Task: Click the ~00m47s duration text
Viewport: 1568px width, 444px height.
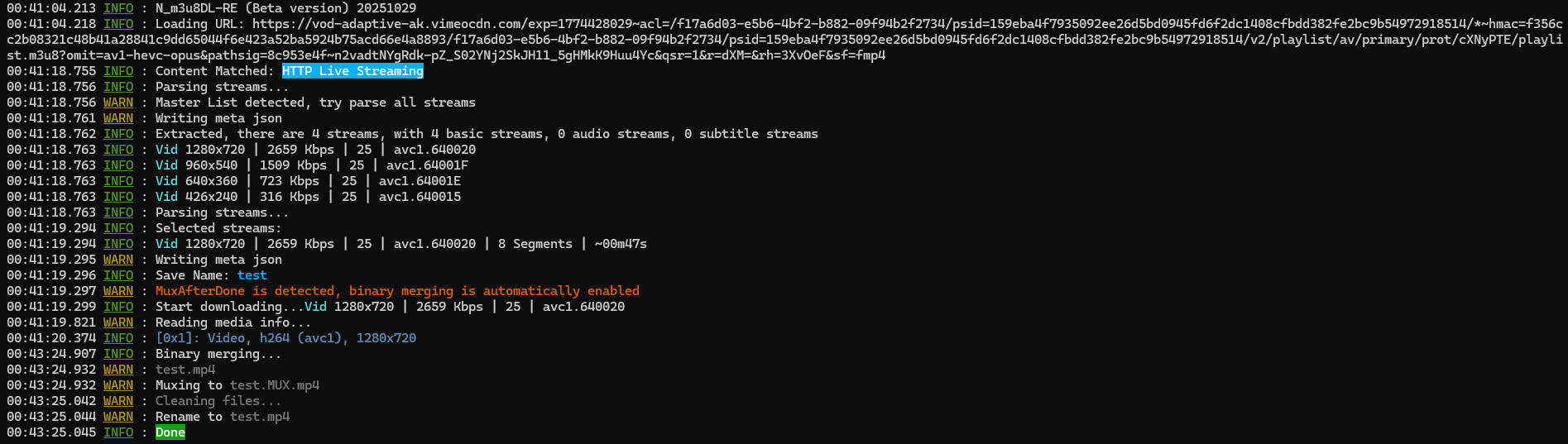Action: [621, 244]
